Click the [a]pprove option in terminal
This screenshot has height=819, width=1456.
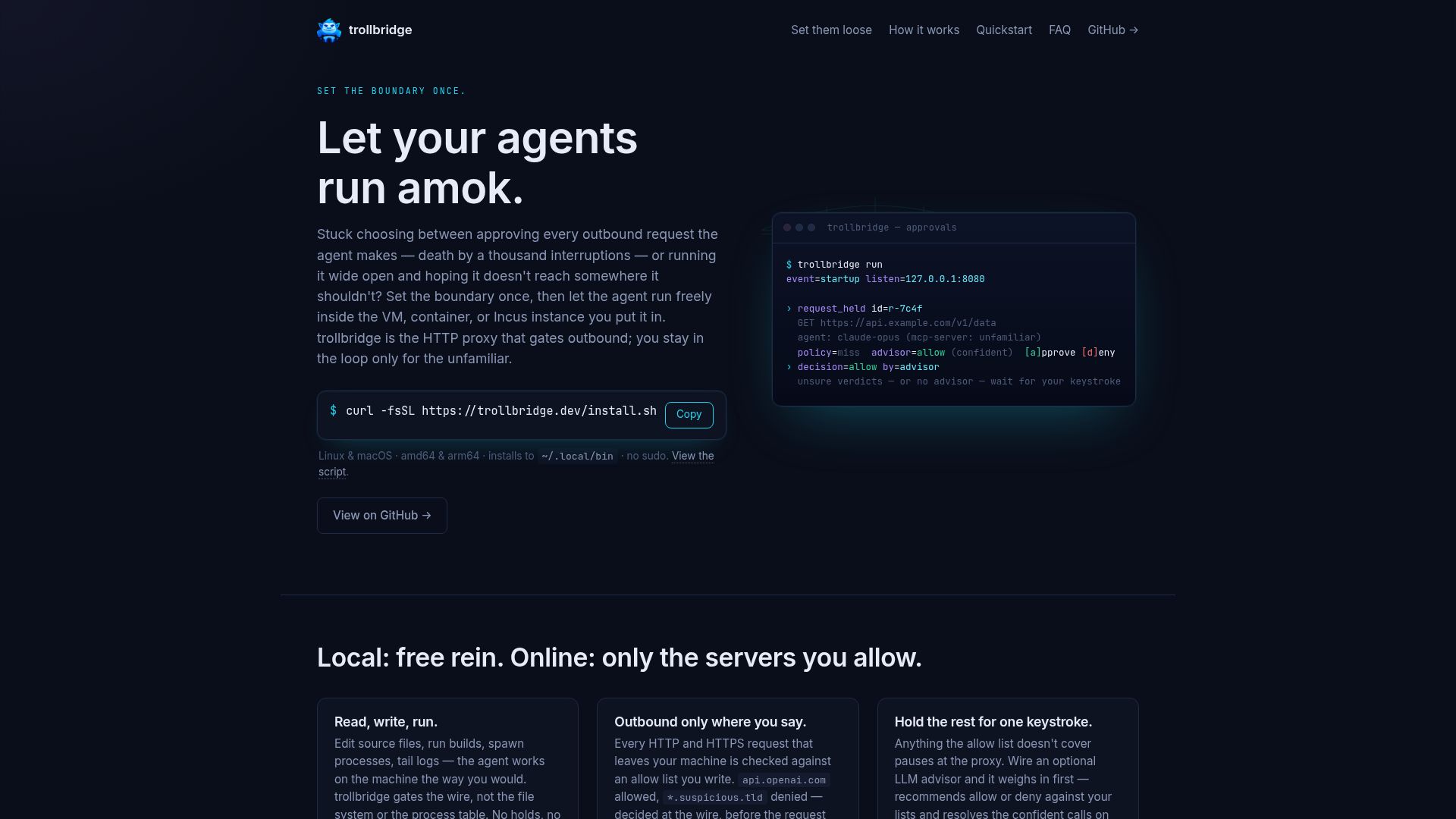click(x=1050, y=353)
